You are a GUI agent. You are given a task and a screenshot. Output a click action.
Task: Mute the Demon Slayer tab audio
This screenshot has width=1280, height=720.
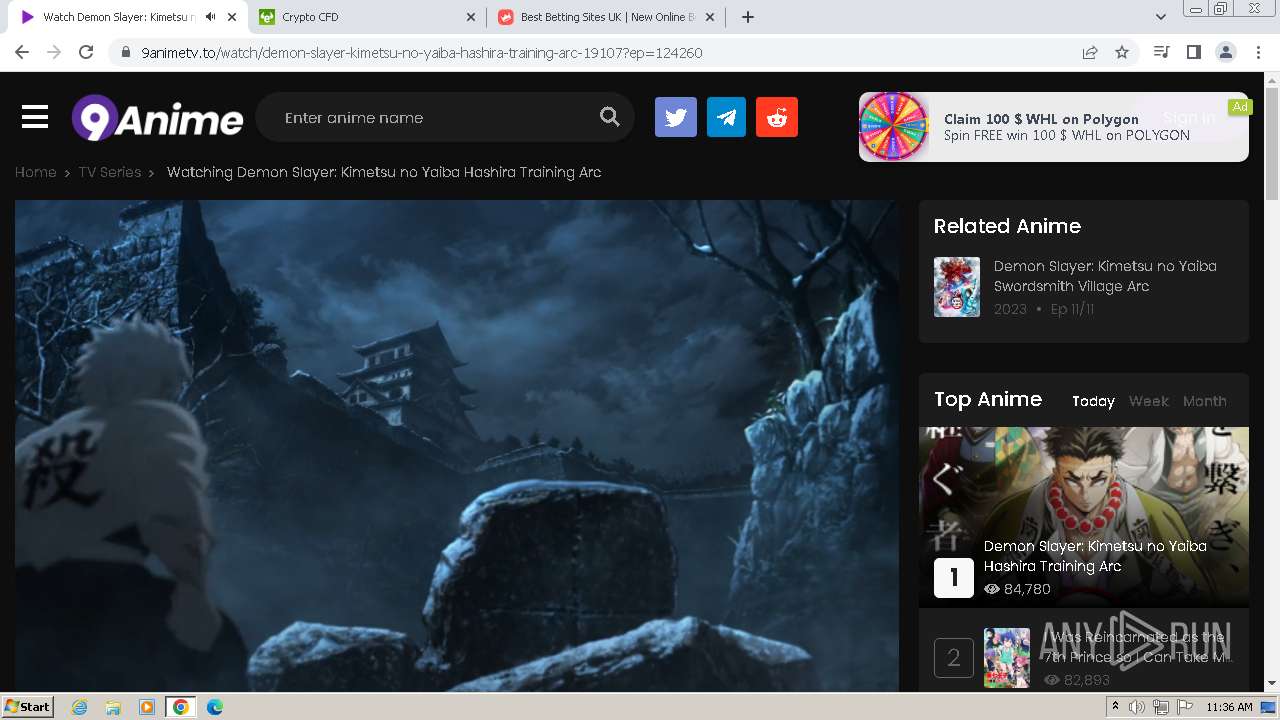click(x=211, y=17)
